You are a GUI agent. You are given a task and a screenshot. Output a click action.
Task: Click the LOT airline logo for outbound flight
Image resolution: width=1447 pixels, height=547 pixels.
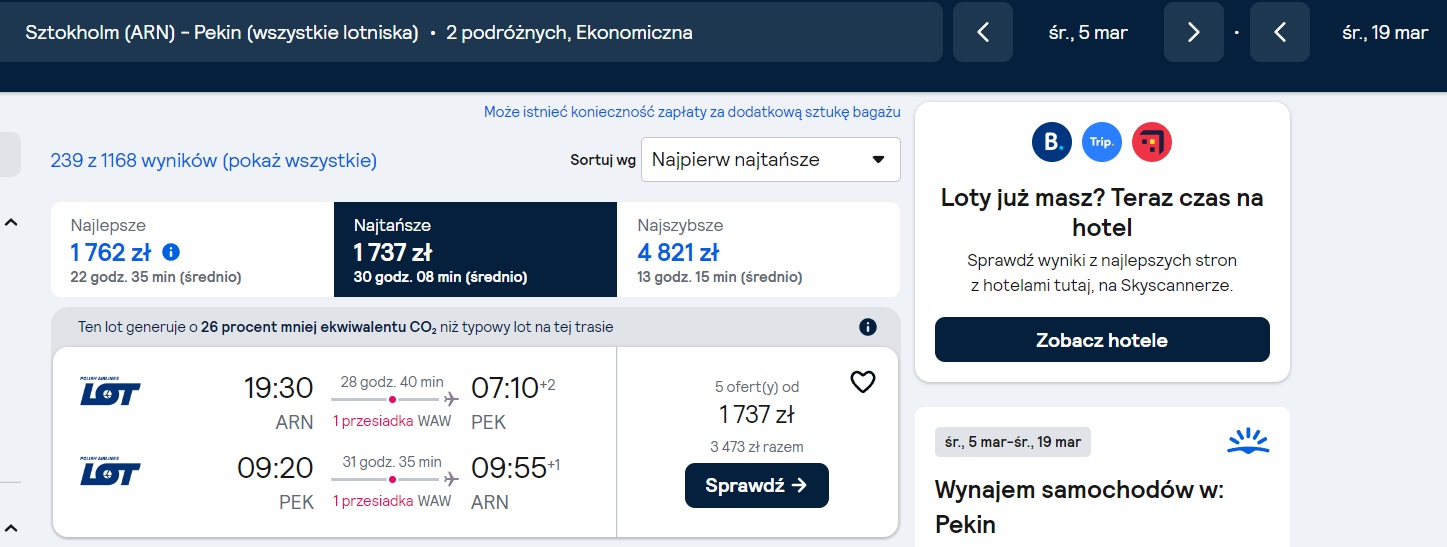click(110, 391)
